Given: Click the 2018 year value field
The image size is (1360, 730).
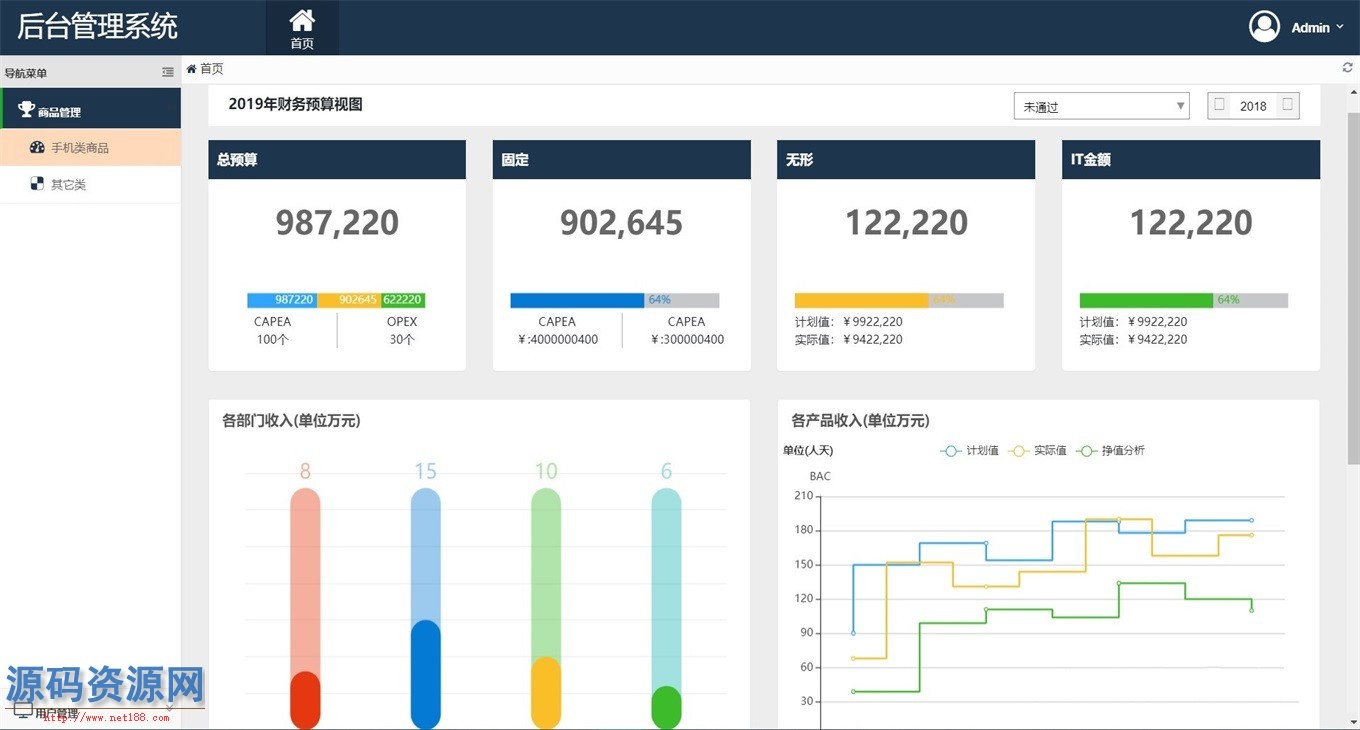Looking at the screenshot, I should point(1253,106).
